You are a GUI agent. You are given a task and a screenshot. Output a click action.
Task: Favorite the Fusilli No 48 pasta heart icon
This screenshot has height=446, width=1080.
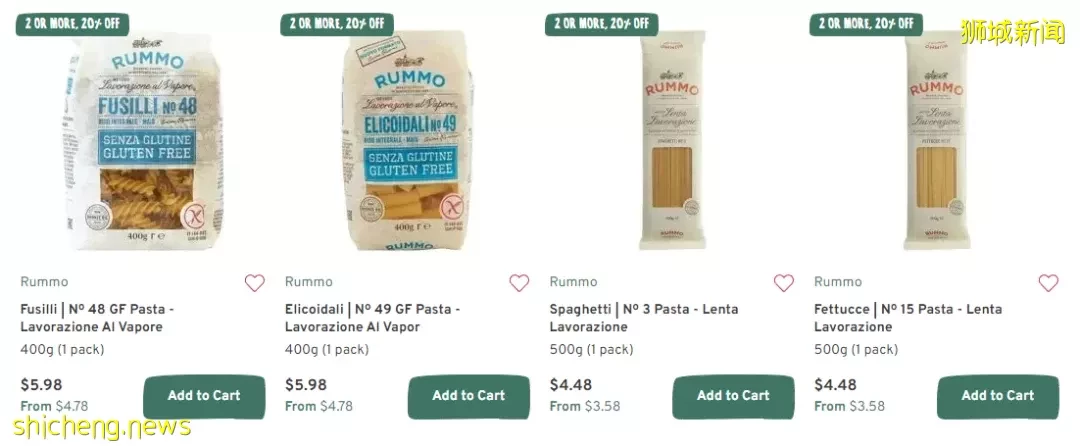point(255,283)
